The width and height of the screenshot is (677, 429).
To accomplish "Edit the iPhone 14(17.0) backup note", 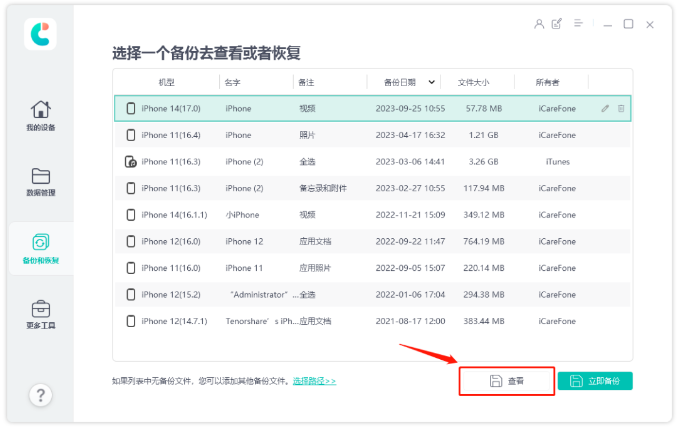I will (x=605, y=108).
